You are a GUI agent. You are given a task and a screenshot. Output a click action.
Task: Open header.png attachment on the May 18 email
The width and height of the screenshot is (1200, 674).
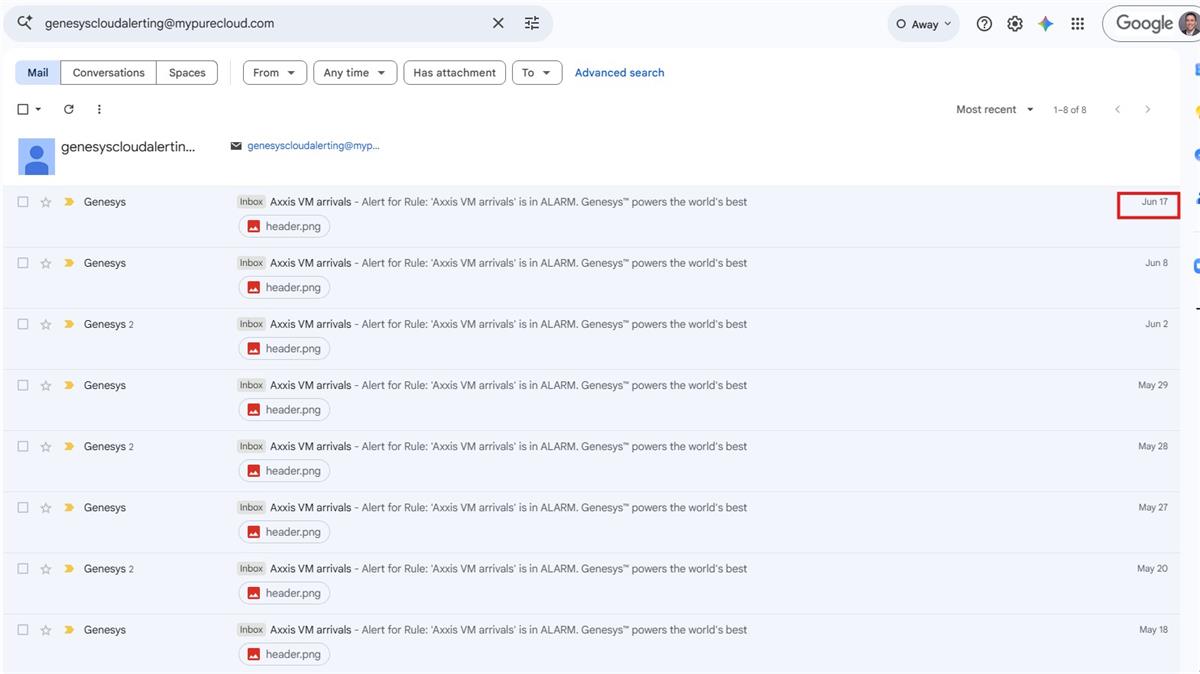284,654
